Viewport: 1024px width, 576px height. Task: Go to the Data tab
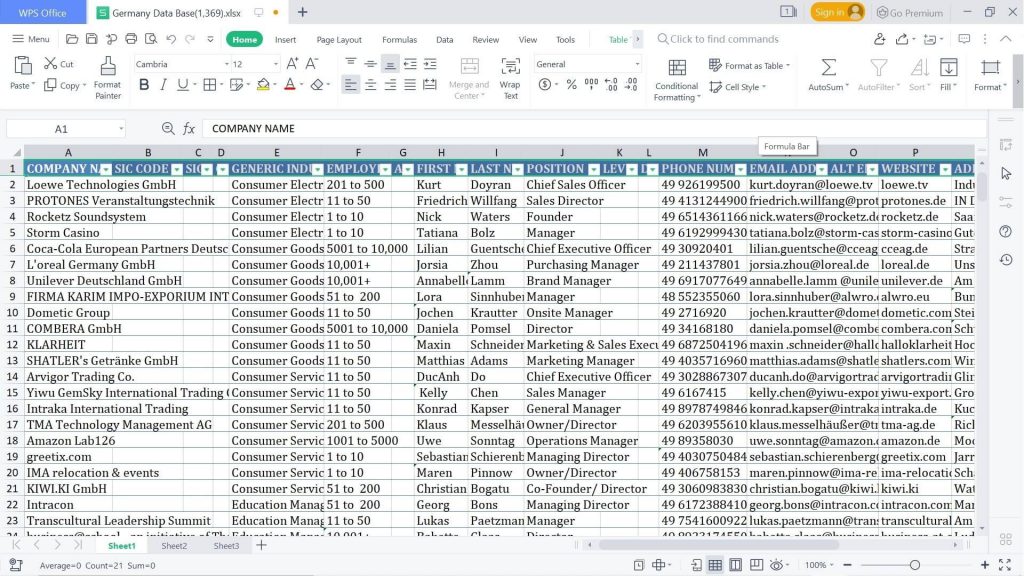click(x=445, y=39)
